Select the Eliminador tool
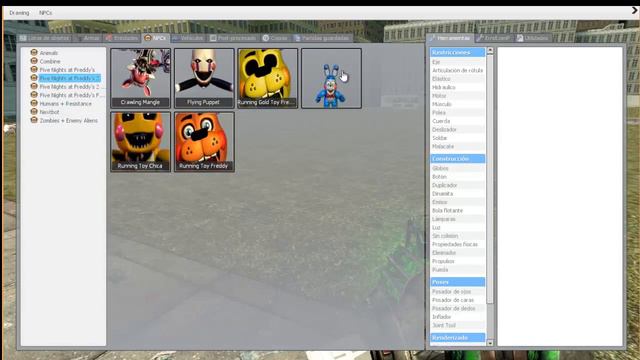This screenshot has height=360, width=640. click(x=458, y=253)
